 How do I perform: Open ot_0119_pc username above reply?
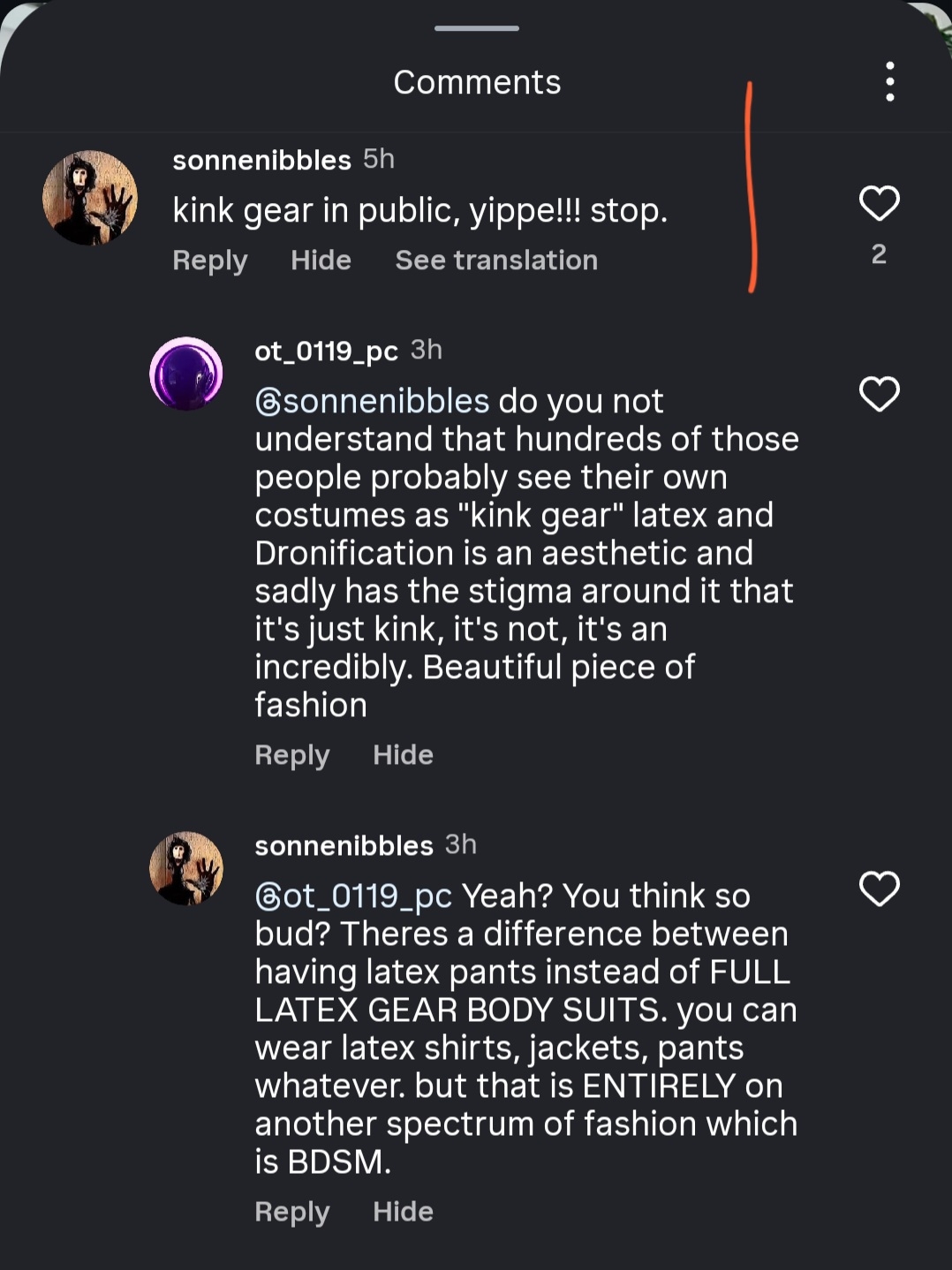326,352
